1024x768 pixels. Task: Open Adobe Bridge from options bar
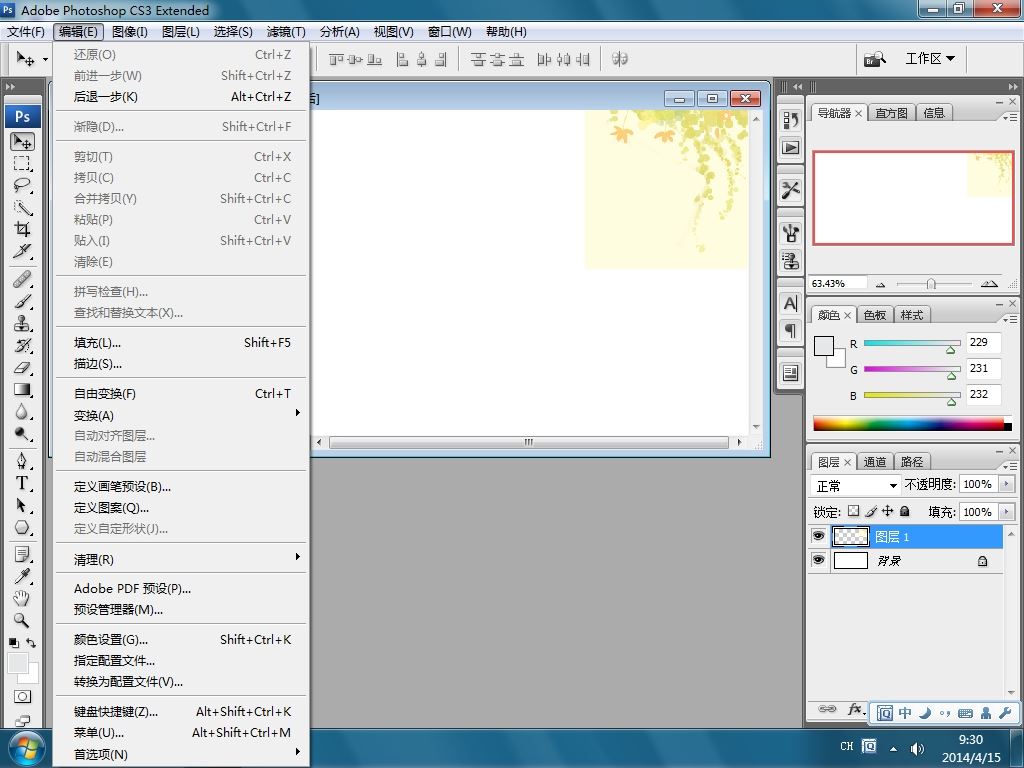coord(875,59)
